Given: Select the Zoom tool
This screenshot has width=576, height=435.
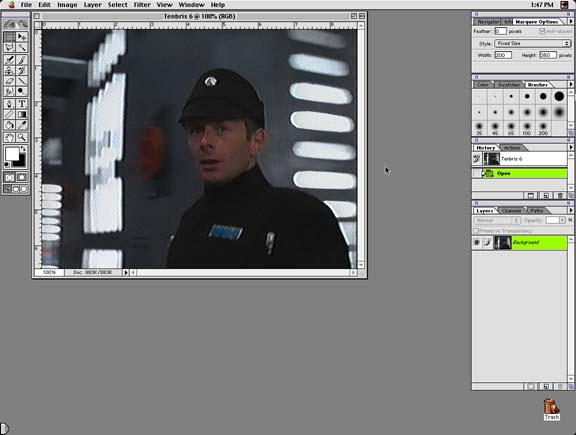Looking at the screenshot, I should point(22,137).
